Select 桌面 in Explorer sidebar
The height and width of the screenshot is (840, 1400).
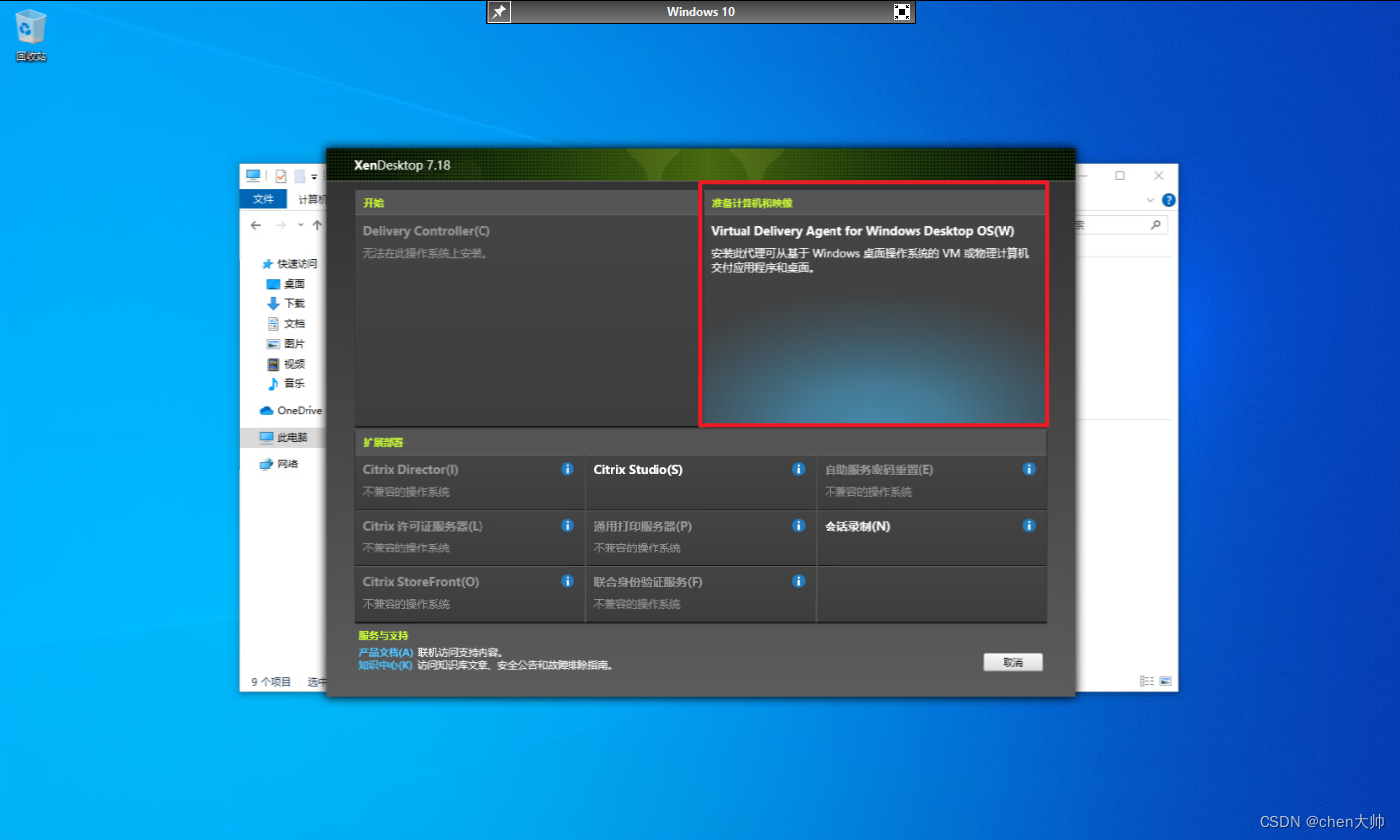tap(286, 284)
